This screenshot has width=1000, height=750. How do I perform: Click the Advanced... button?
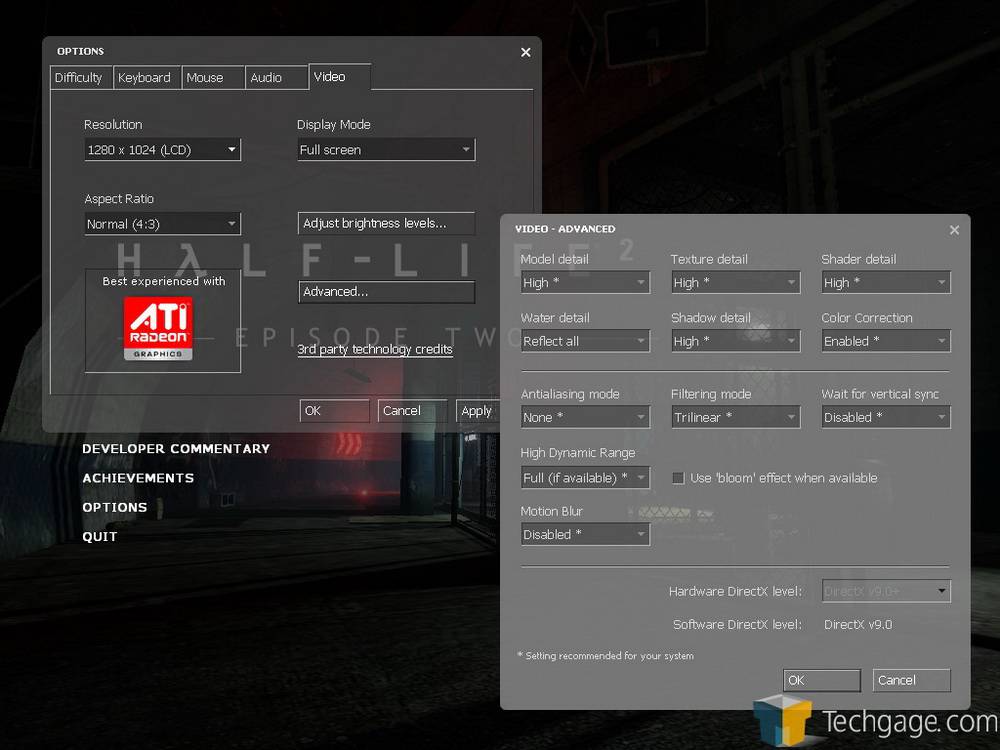pos(386,291)
